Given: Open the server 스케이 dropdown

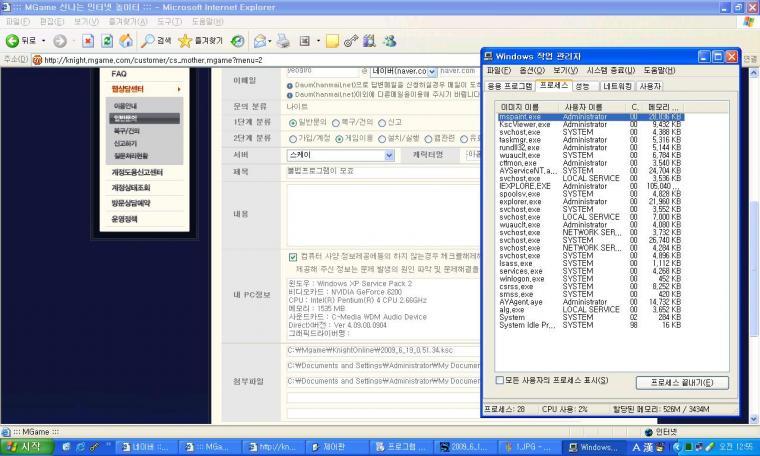Looking at the screenshot, I should click(x=389, y=156).
